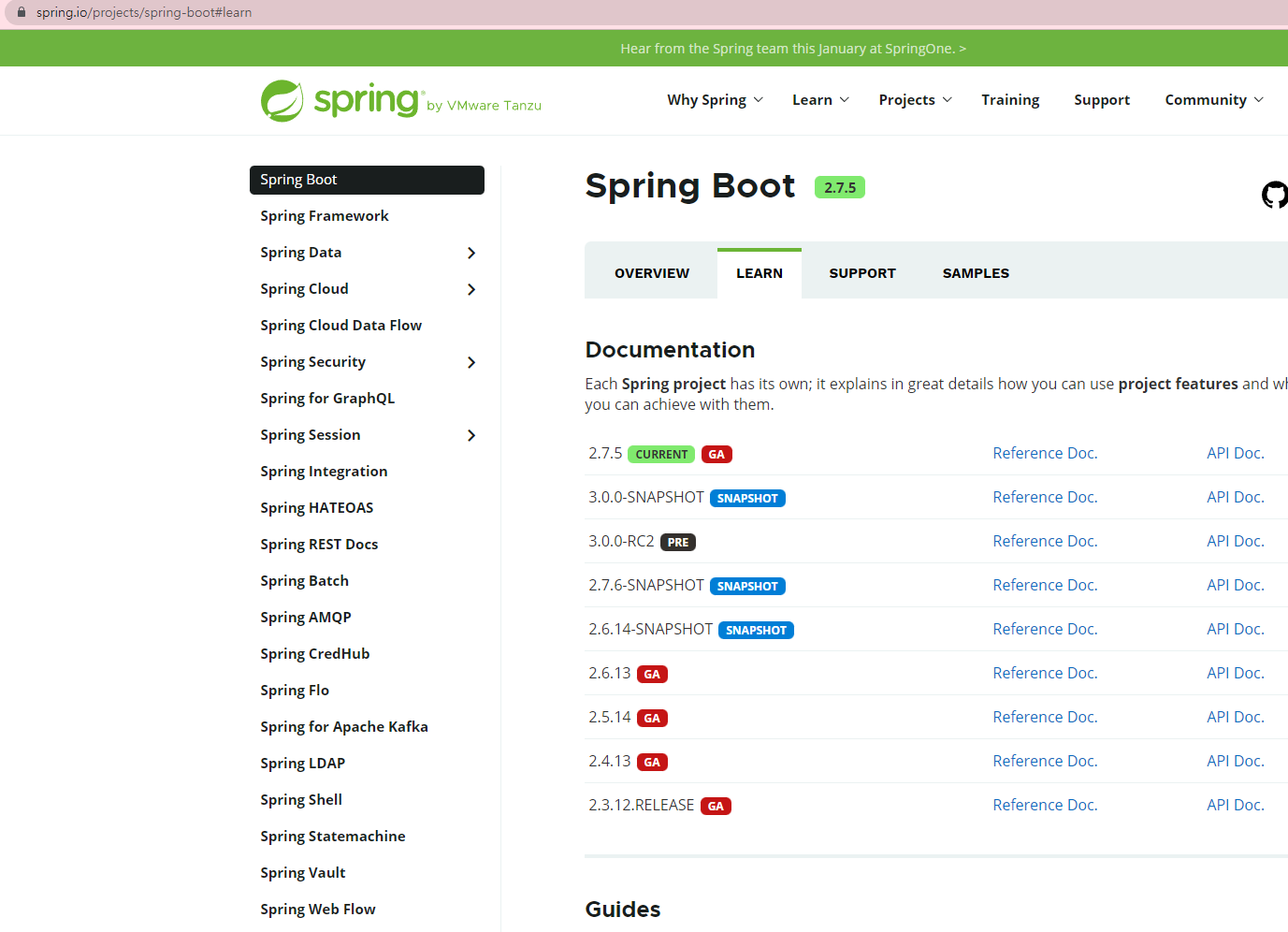Open Spring Cloud Data Flow project
The height and width of the screenshot is (932, 1288).
click(x=341, y=326)
